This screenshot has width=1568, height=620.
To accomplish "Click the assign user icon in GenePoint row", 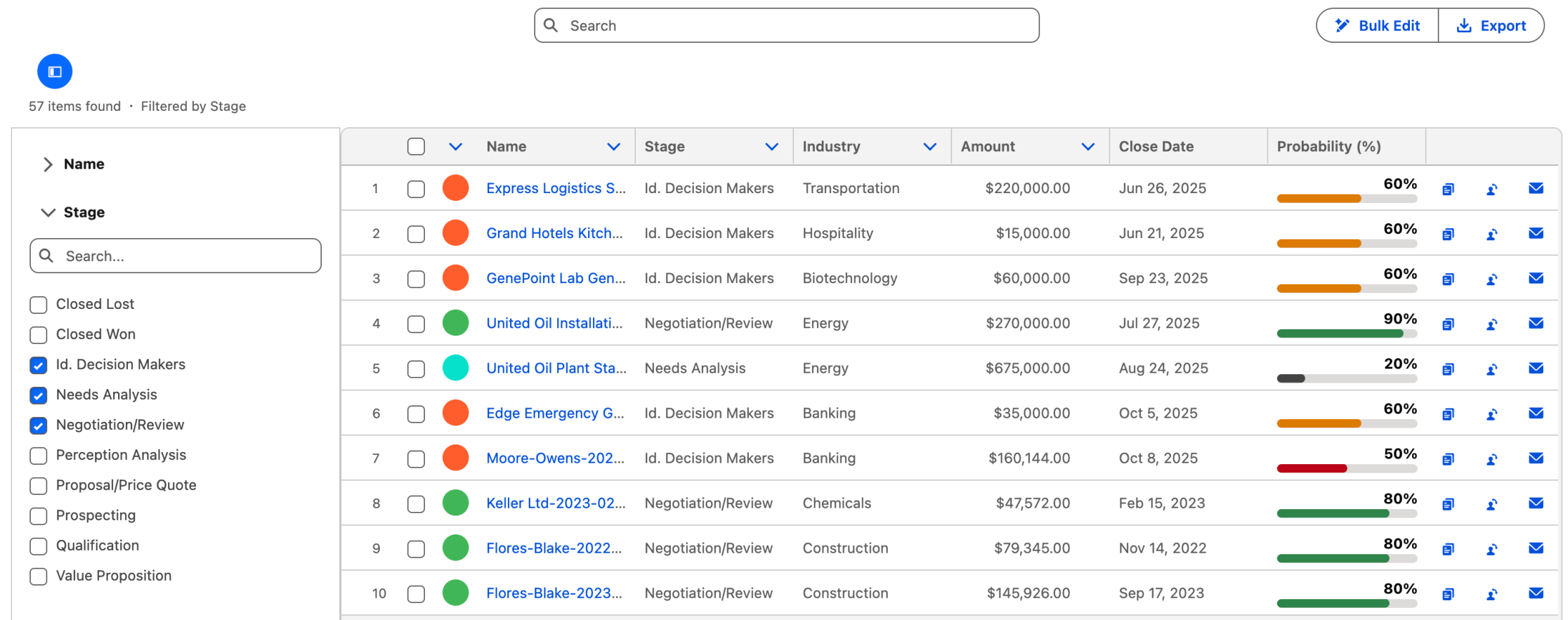I will tap(1492, 279).
